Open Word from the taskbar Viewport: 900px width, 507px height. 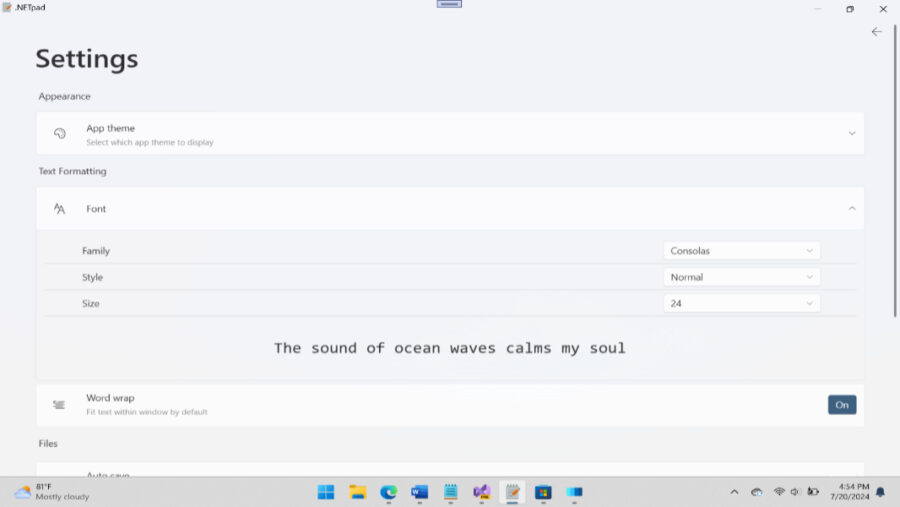419,492
